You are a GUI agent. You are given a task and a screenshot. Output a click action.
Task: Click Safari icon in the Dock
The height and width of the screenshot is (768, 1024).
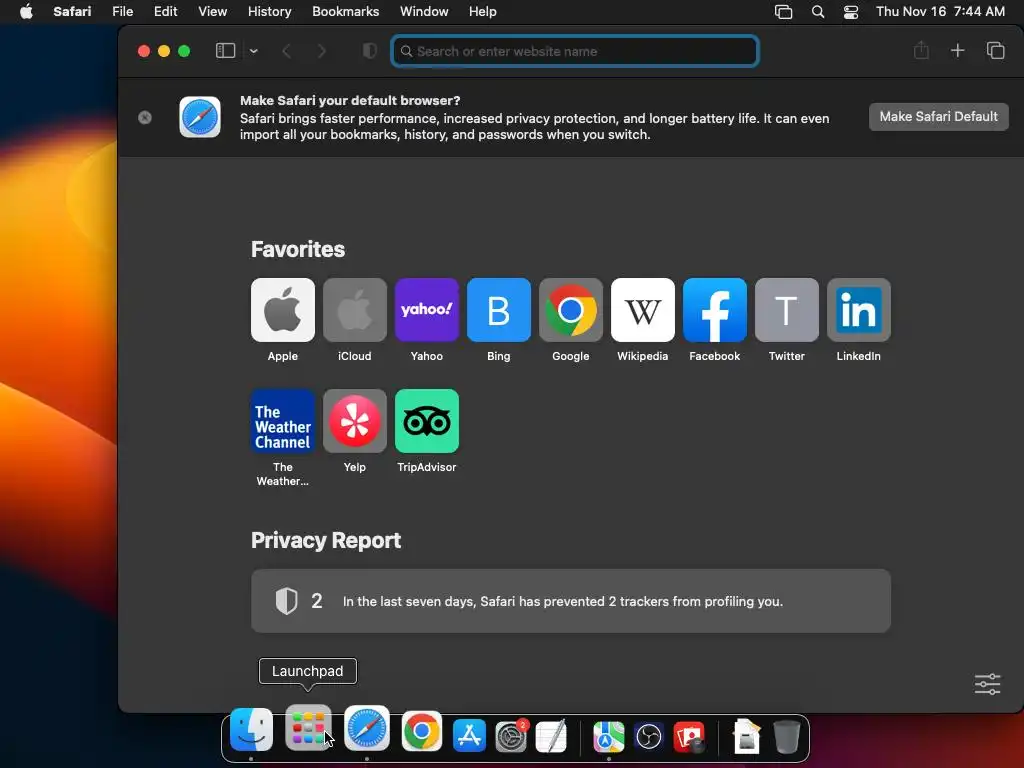tap(367, 728)
